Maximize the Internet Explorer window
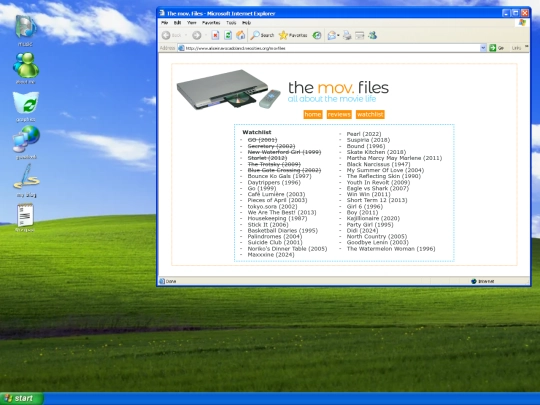This screenshot has width=540, height=405. [515, 13]
